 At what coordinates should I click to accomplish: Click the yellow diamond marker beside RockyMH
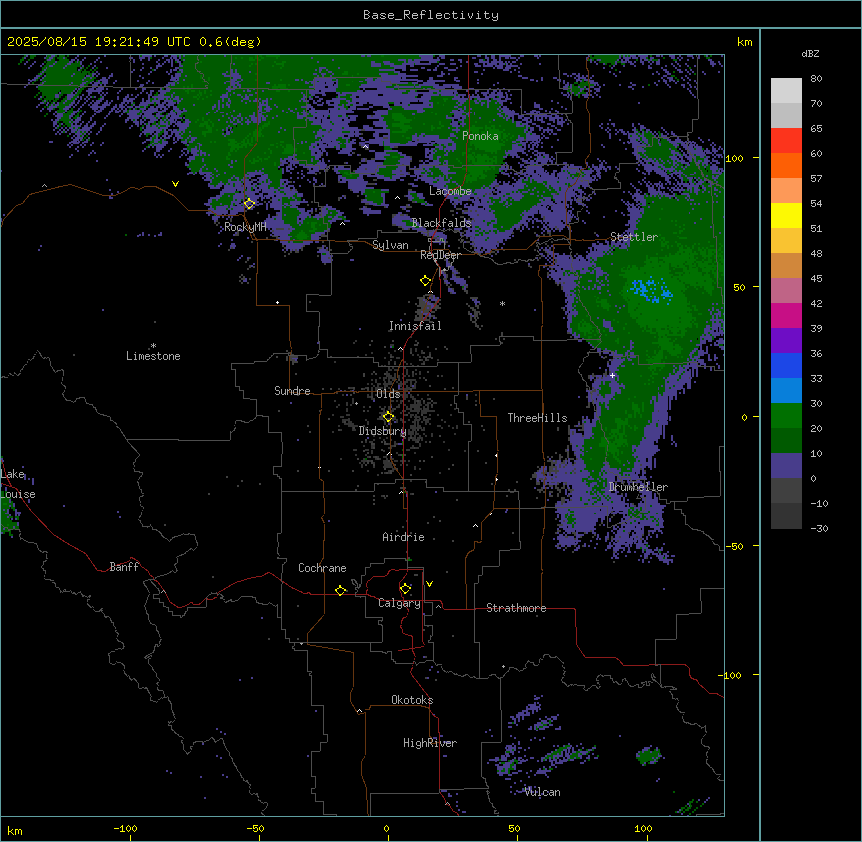[249, 204]
